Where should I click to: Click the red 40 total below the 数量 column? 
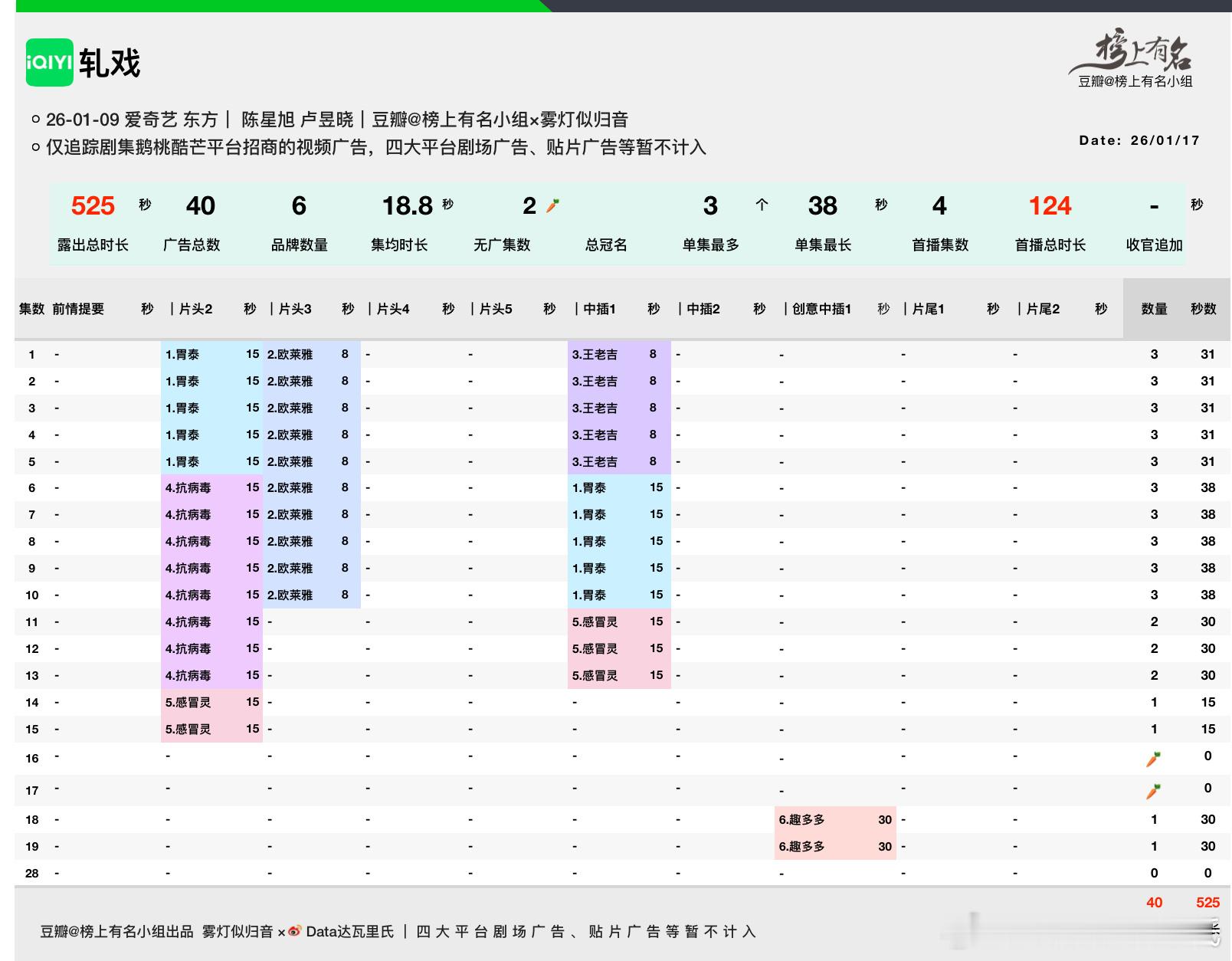point(1154,902)
